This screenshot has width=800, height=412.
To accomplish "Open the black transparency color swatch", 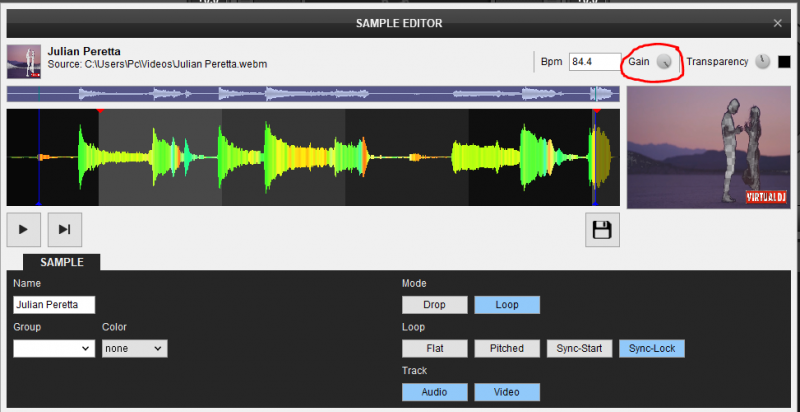I will (x=784, y=62).
